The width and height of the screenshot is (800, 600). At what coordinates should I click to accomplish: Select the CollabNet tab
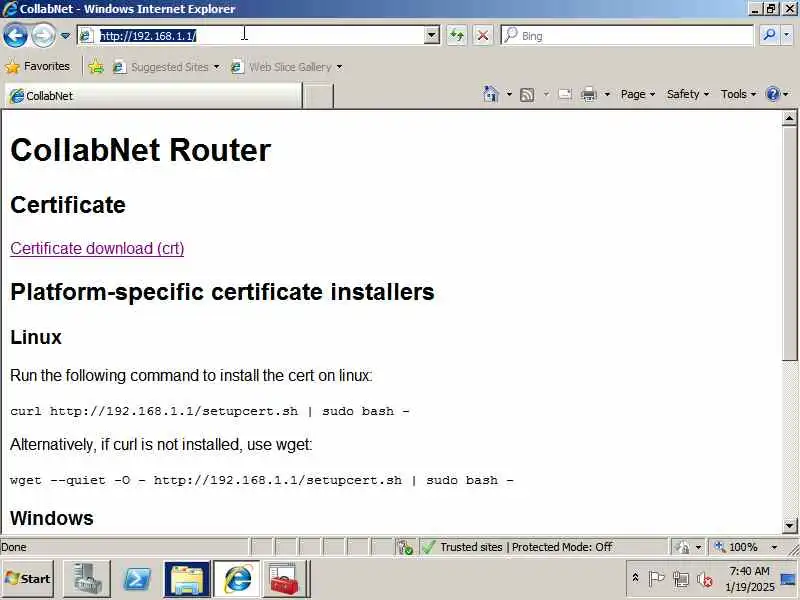pyautogui.click(x=153, y=96)
